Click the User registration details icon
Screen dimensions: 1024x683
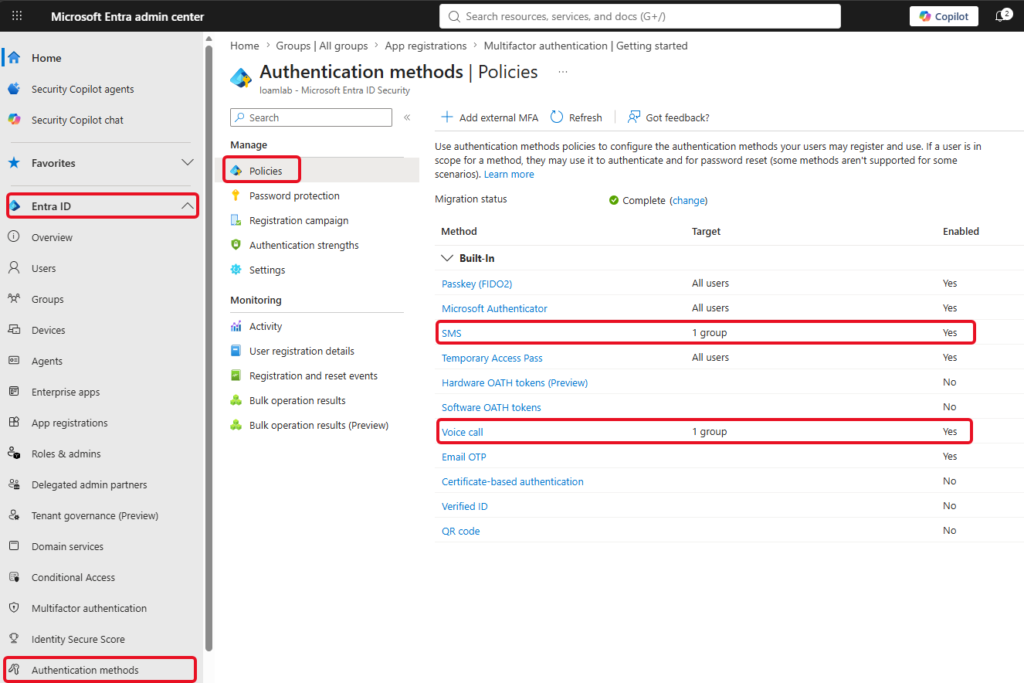236,351
